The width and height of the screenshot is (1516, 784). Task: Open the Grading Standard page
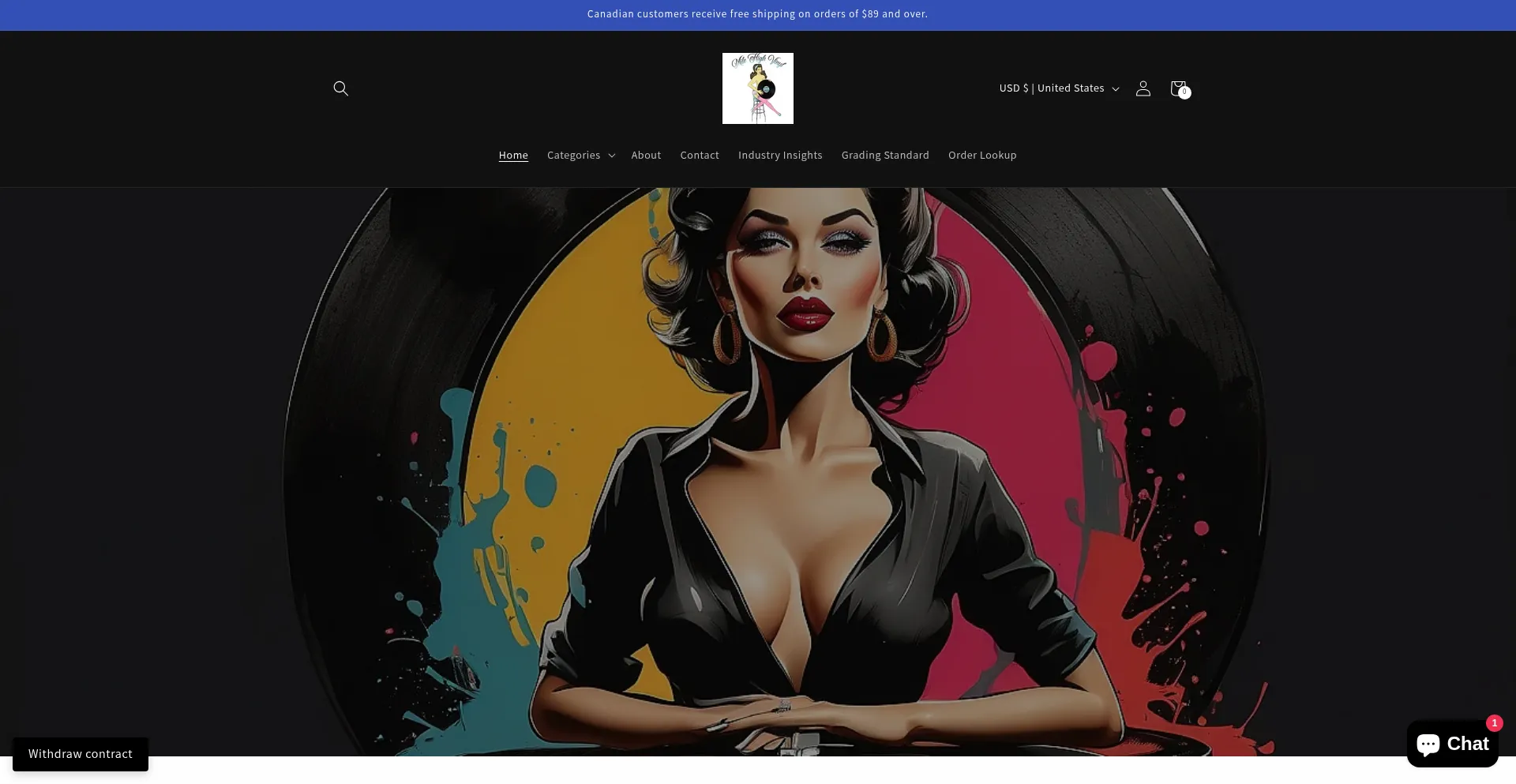tap(885, 156)
